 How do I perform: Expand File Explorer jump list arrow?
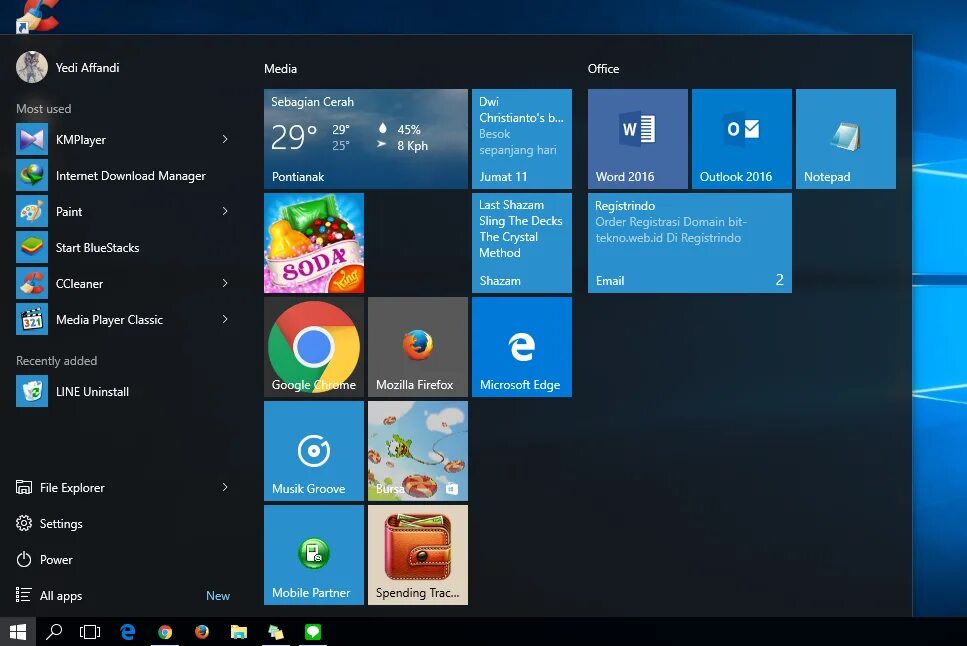pos(225,487)
